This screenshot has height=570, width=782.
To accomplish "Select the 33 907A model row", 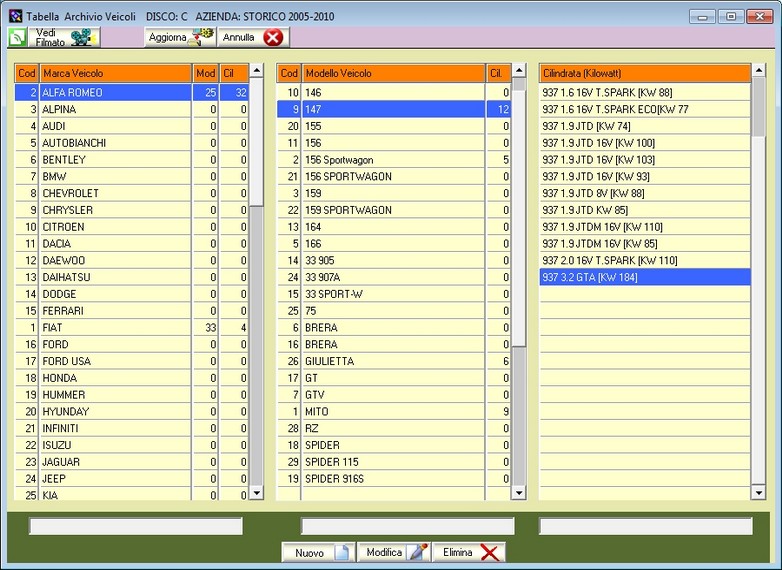I will (394, 277).
